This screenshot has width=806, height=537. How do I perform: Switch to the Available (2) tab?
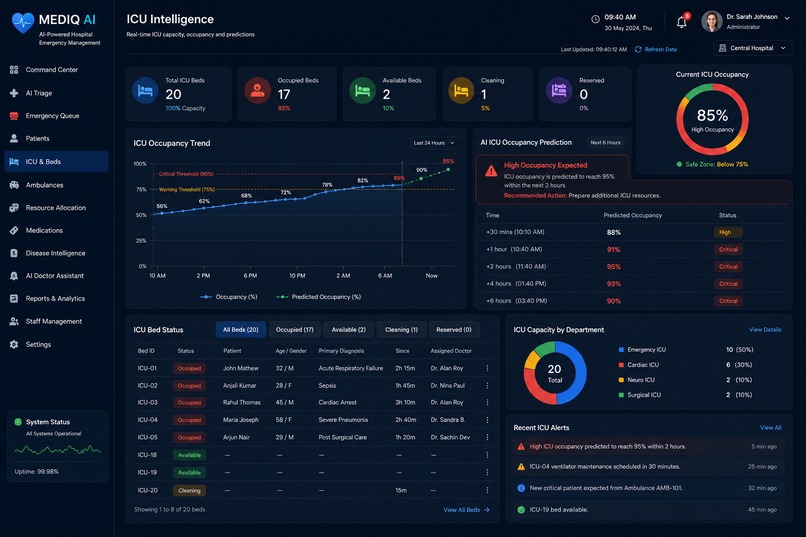click(x=349, y=330)
